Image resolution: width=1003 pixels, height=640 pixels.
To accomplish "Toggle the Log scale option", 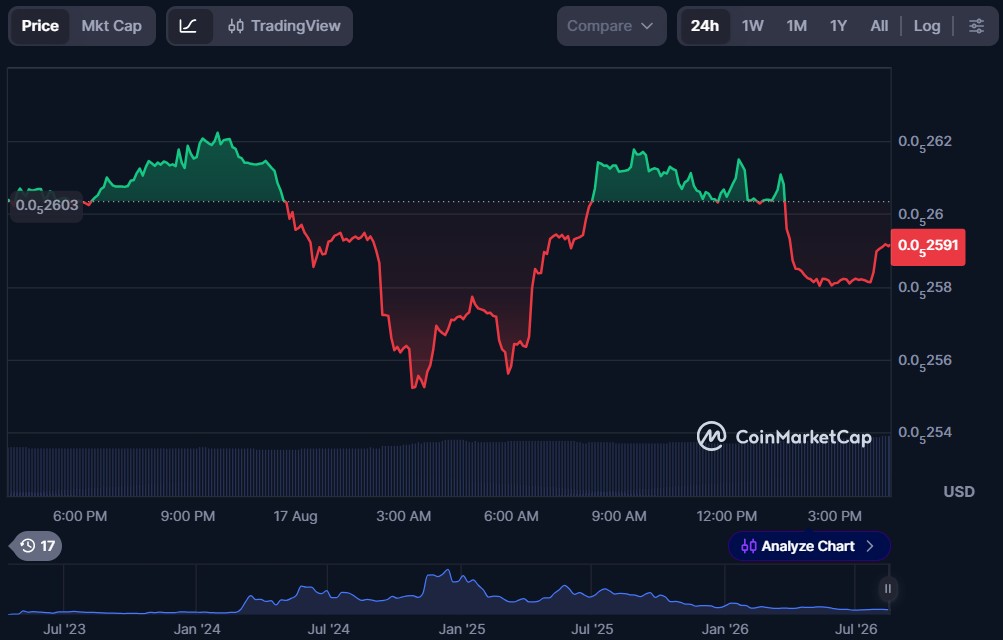I will pyautogui.click(x=927, y=26).
